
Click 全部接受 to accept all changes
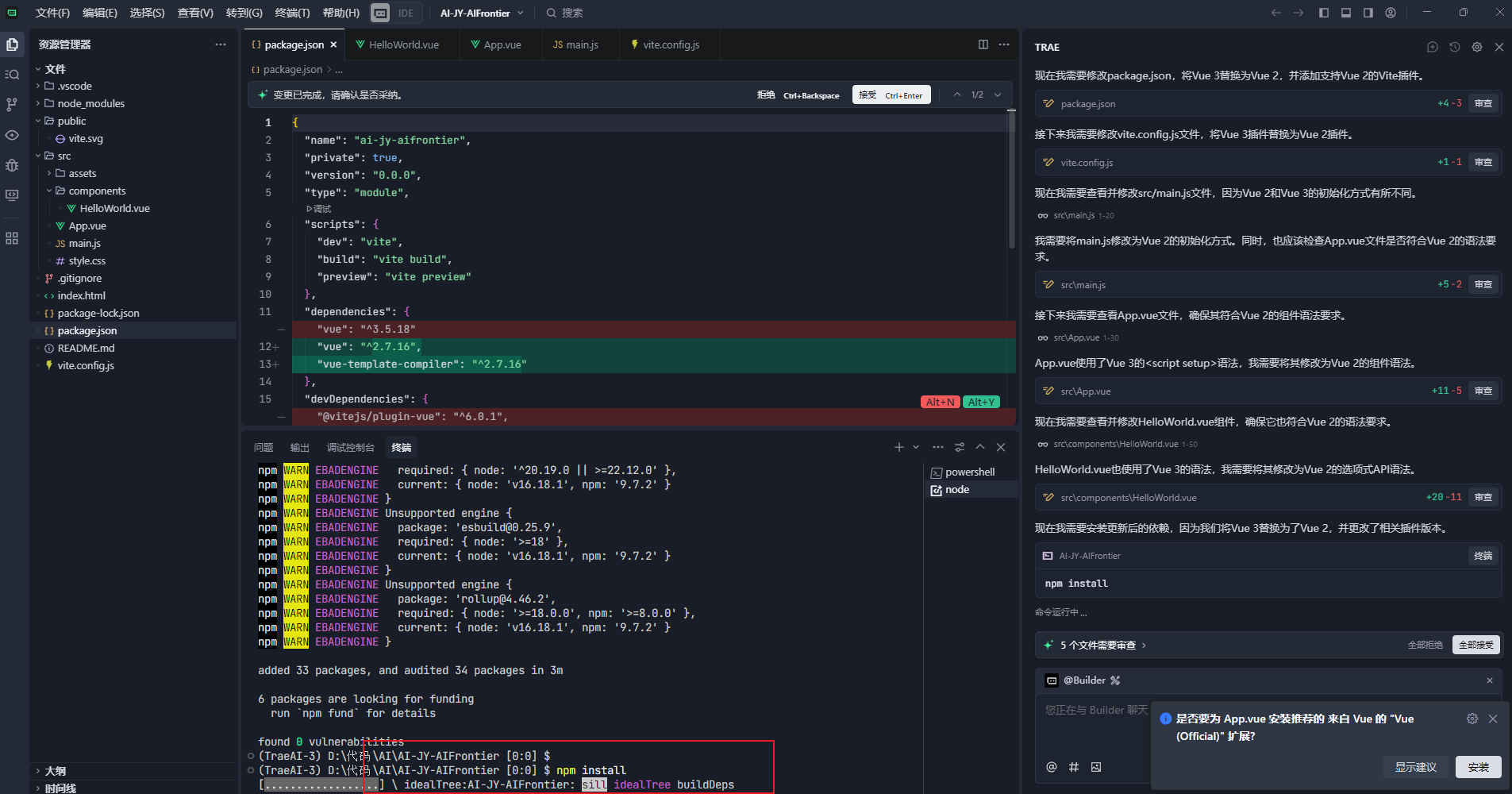click(1475, 644)
